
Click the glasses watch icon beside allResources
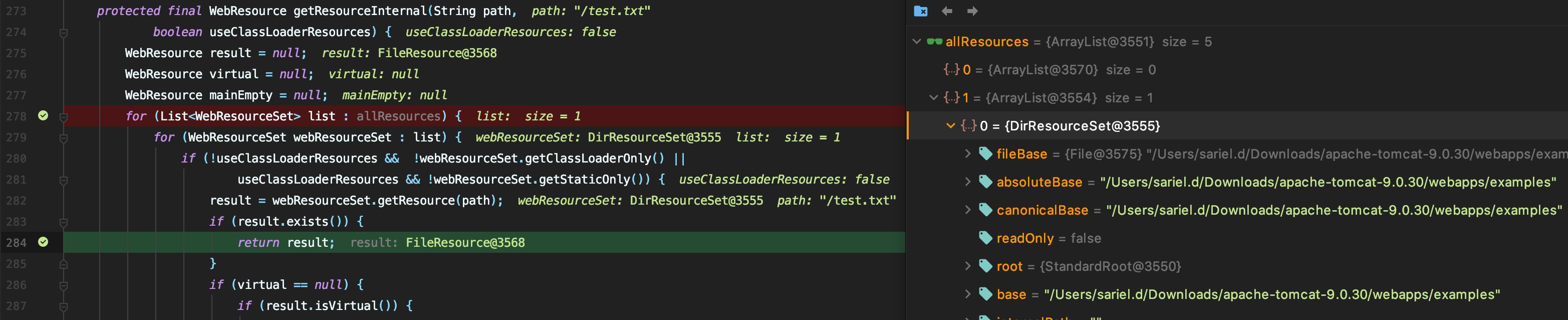[x=934, y=42]
